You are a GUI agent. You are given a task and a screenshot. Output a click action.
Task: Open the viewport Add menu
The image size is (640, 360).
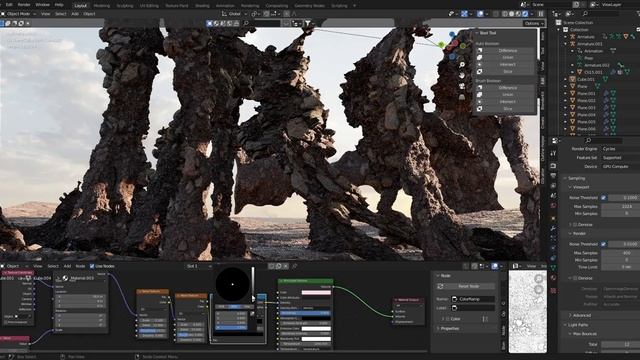(75, 13)
